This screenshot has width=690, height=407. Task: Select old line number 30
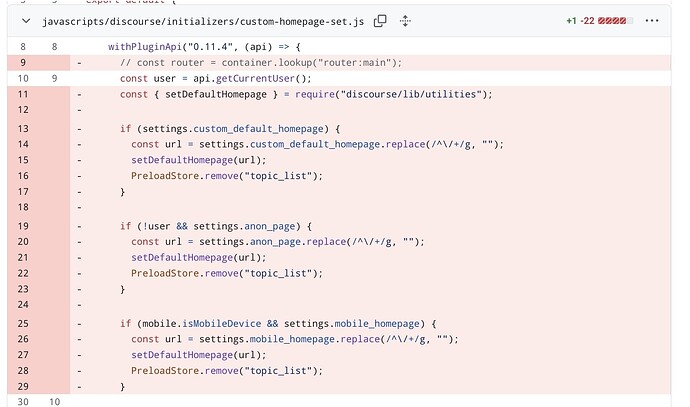pyautogui.click(x=23, y=402)
